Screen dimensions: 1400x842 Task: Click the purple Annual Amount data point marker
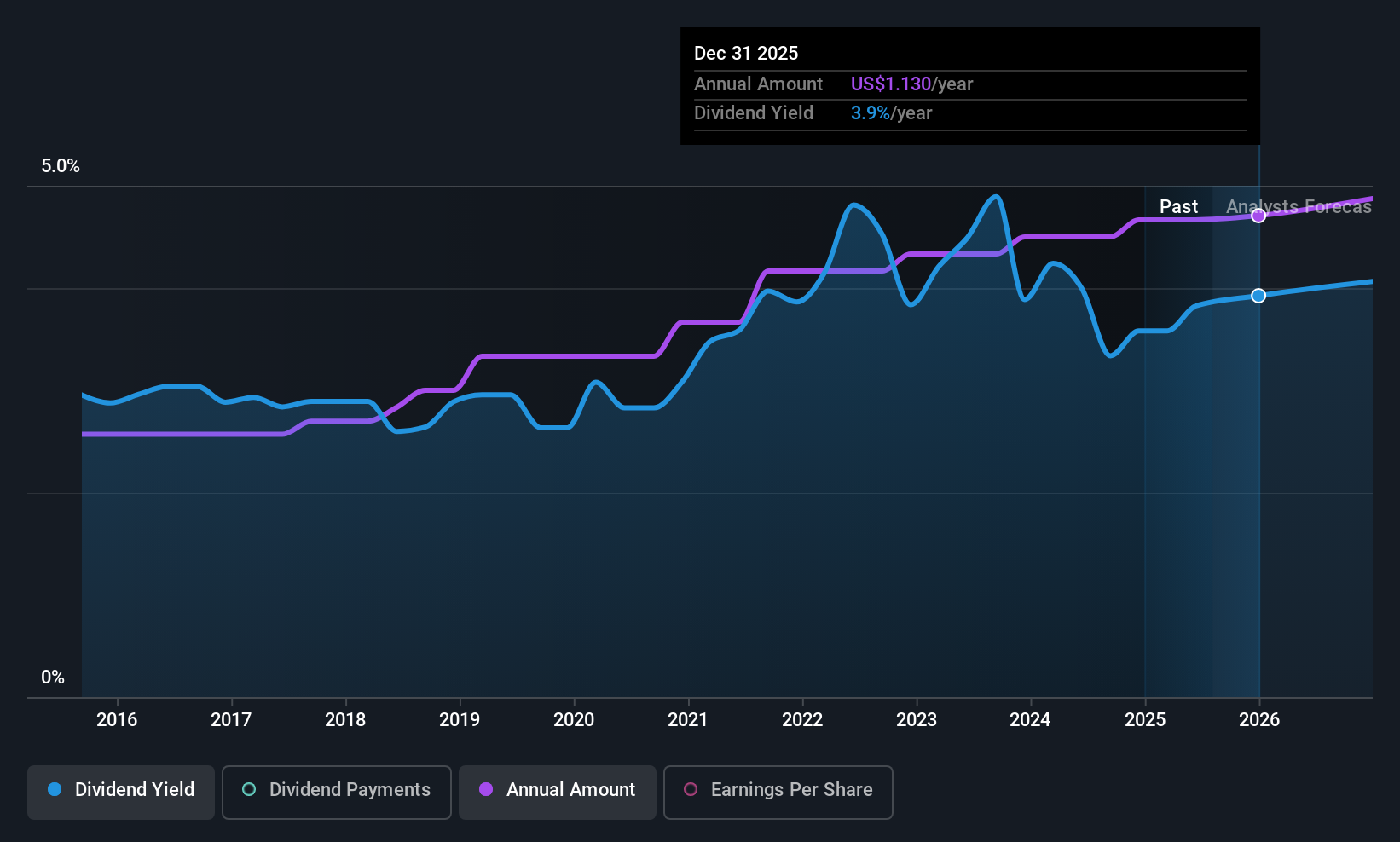[1258, 216]
